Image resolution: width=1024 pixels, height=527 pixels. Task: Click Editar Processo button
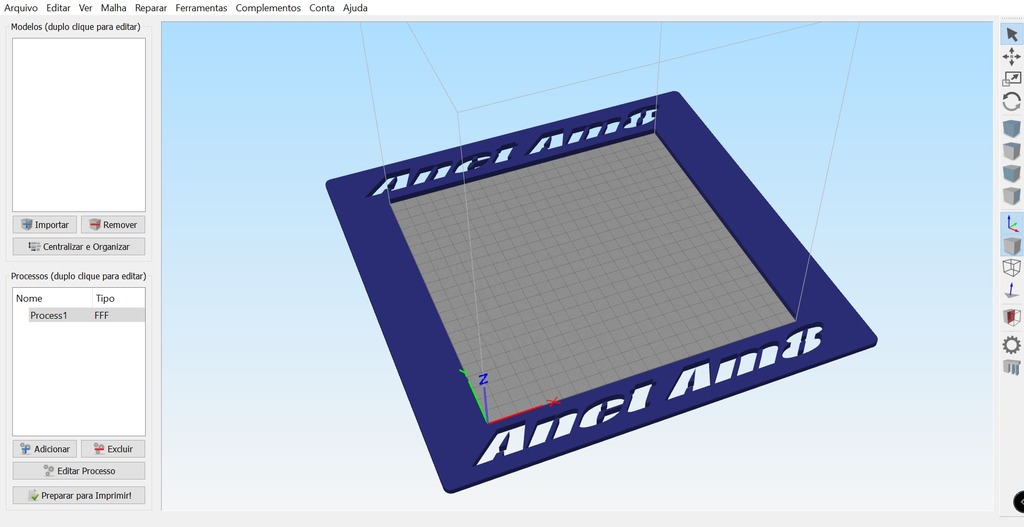[78, 471]
